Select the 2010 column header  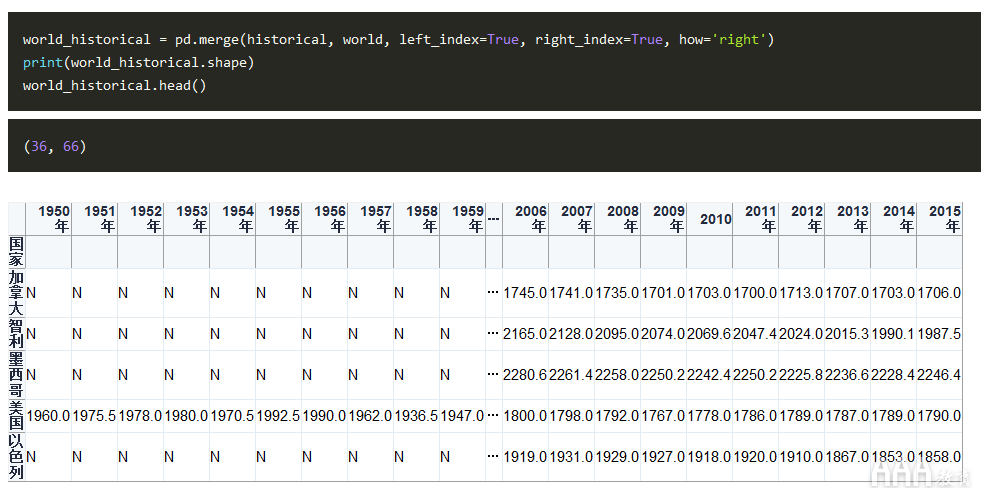click(x=709, y=219)
